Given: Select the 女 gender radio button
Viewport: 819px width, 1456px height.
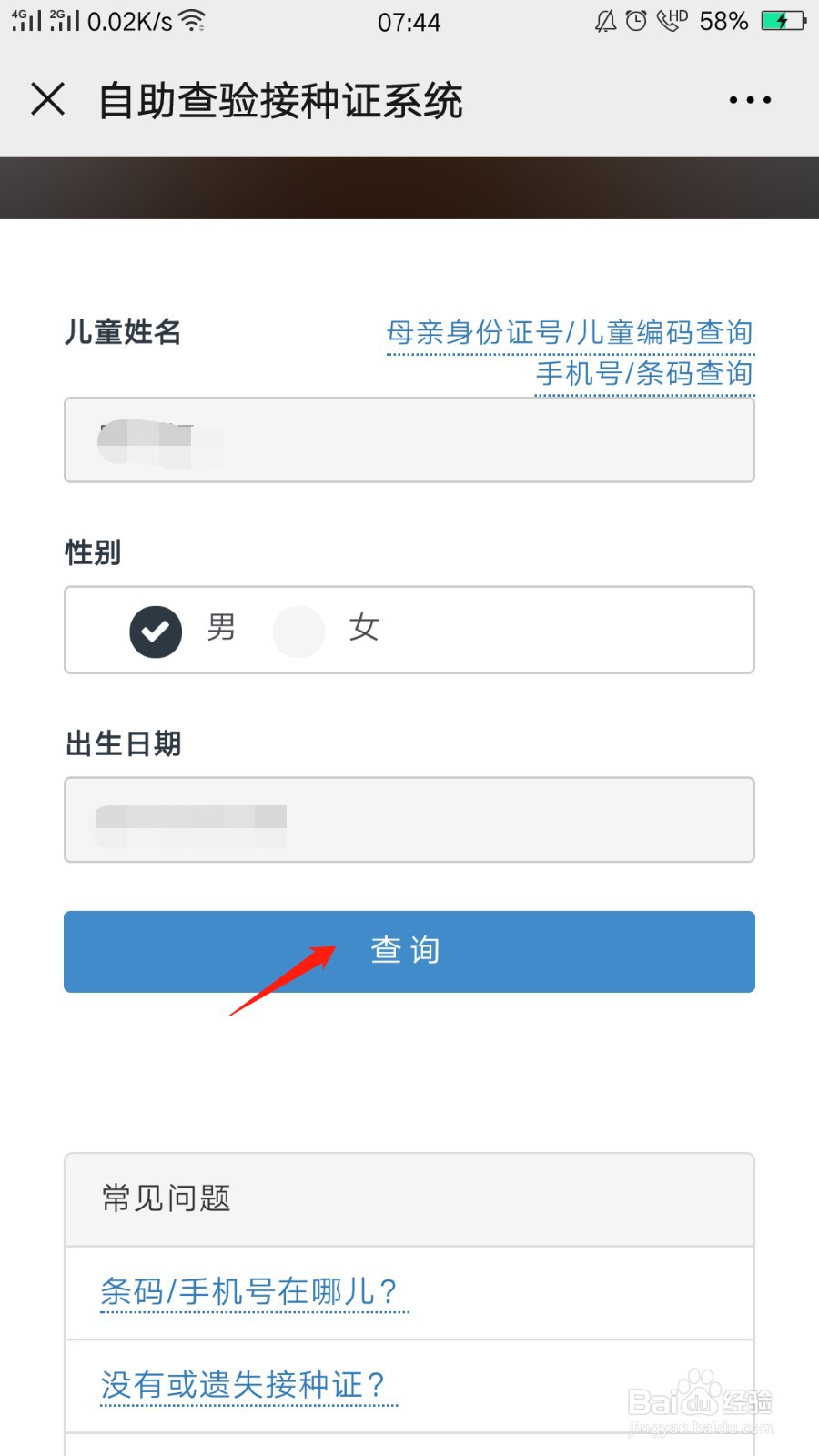Looking at the screenshot, I should (x=299, y=631).
